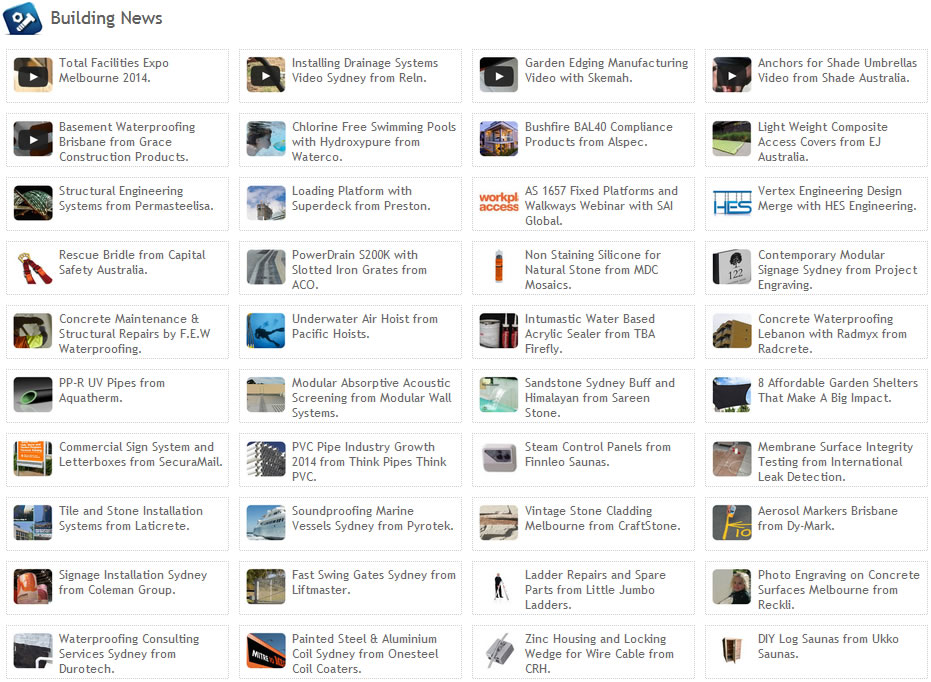Open the Contemporary Modular Signage 122 thumbnail

click(x=732, y=267)
